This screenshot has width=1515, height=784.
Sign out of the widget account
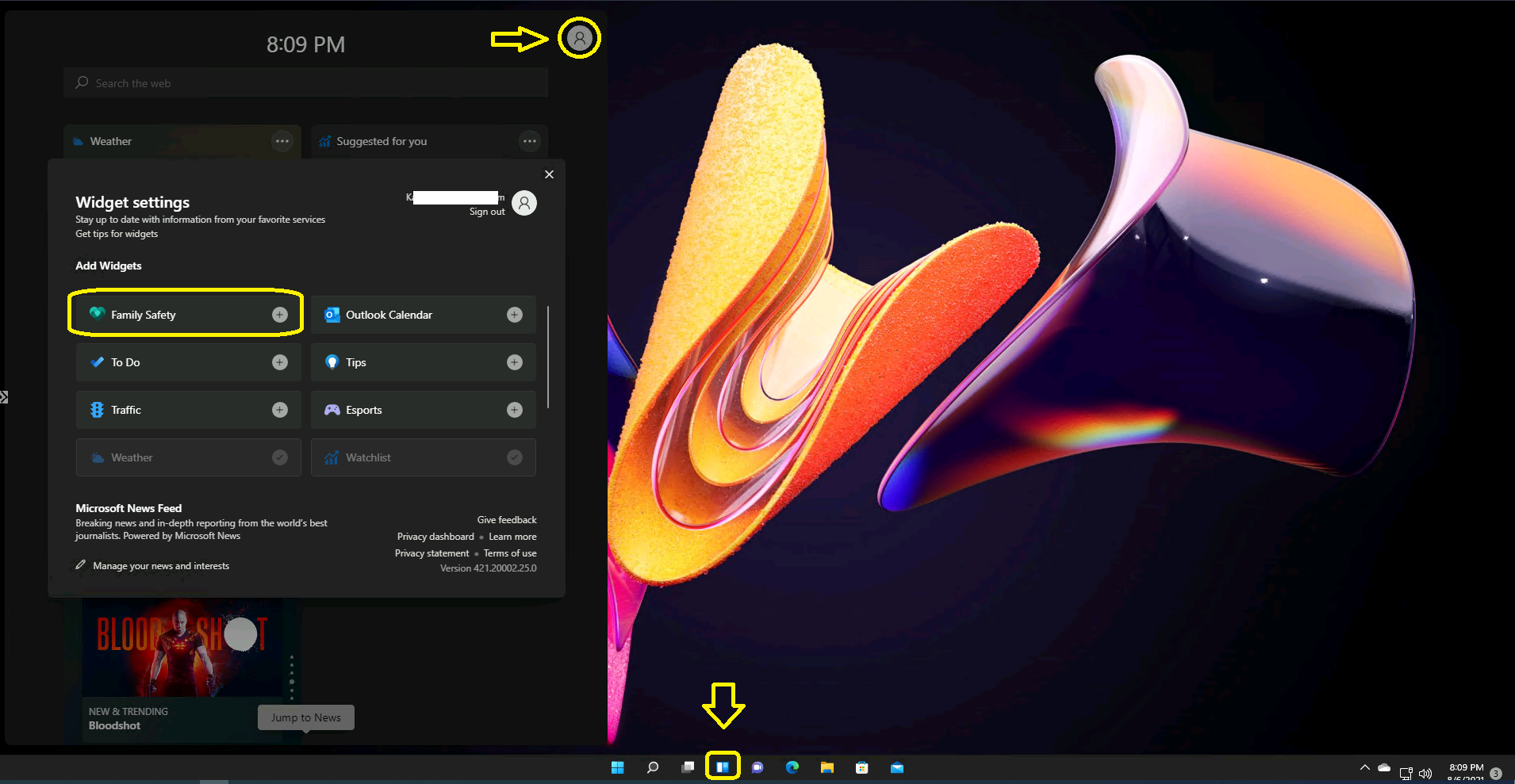[x=486, y=211]
